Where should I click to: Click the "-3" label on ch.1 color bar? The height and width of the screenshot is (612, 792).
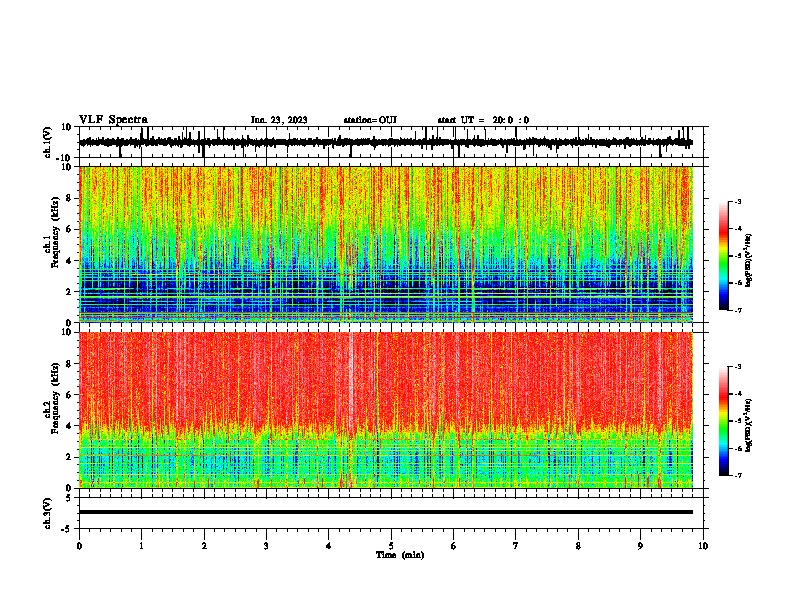738,201
